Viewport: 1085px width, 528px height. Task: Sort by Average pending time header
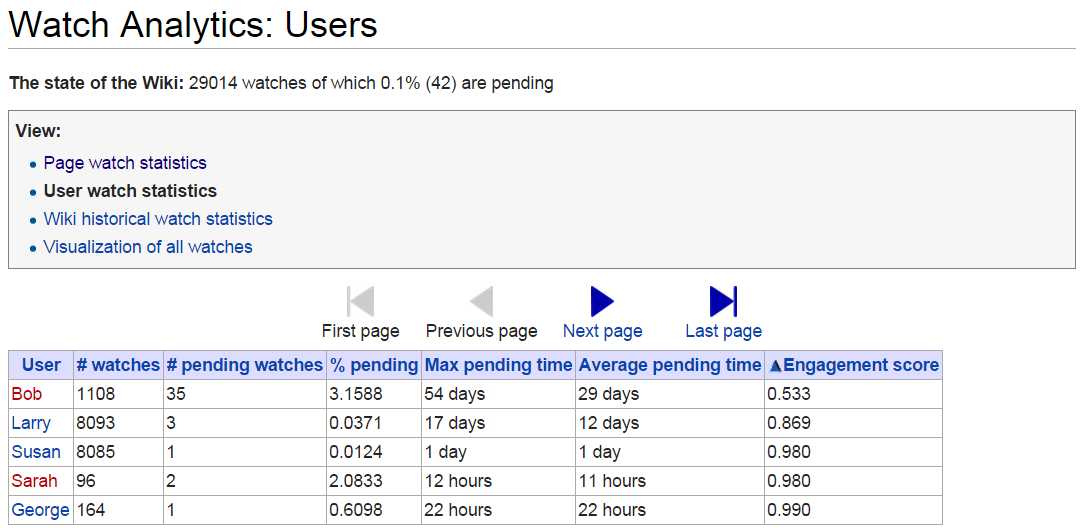(669, 365)
